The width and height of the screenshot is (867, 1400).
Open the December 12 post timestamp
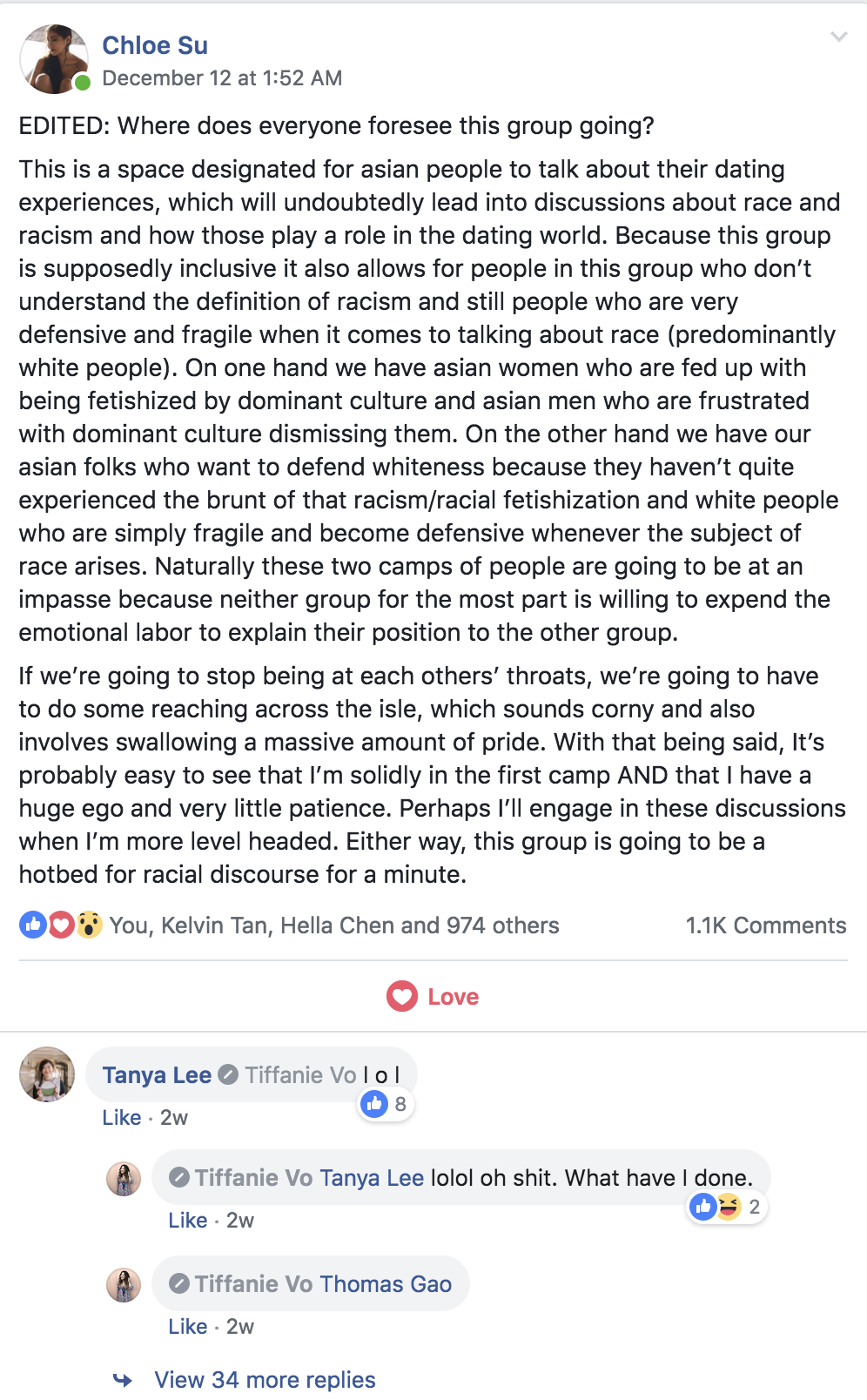222,78
